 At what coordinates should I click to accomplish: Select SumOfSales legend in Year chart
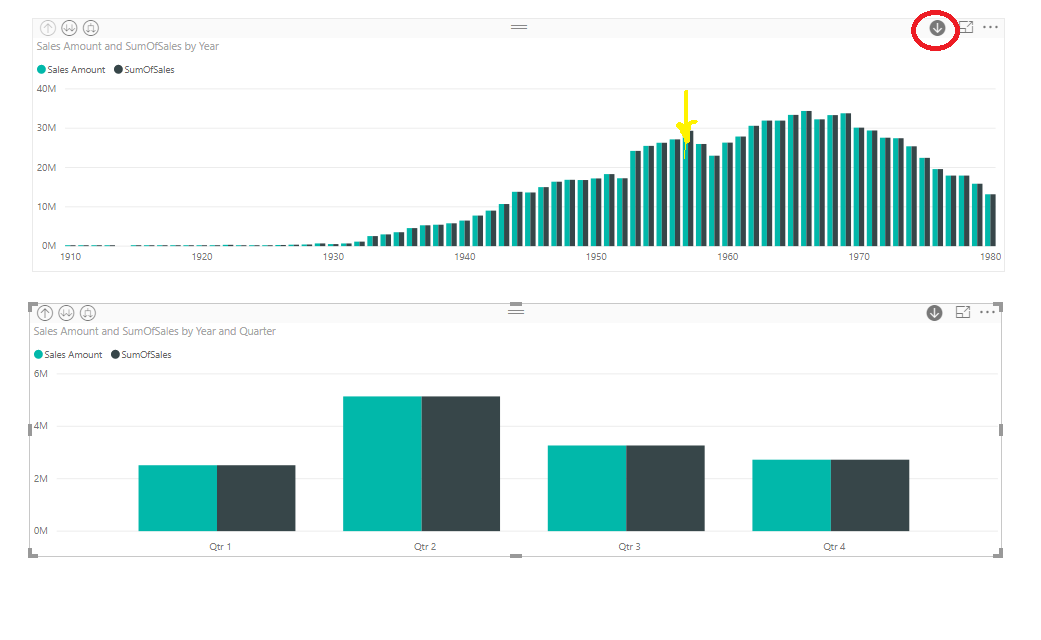coord(144,70)
